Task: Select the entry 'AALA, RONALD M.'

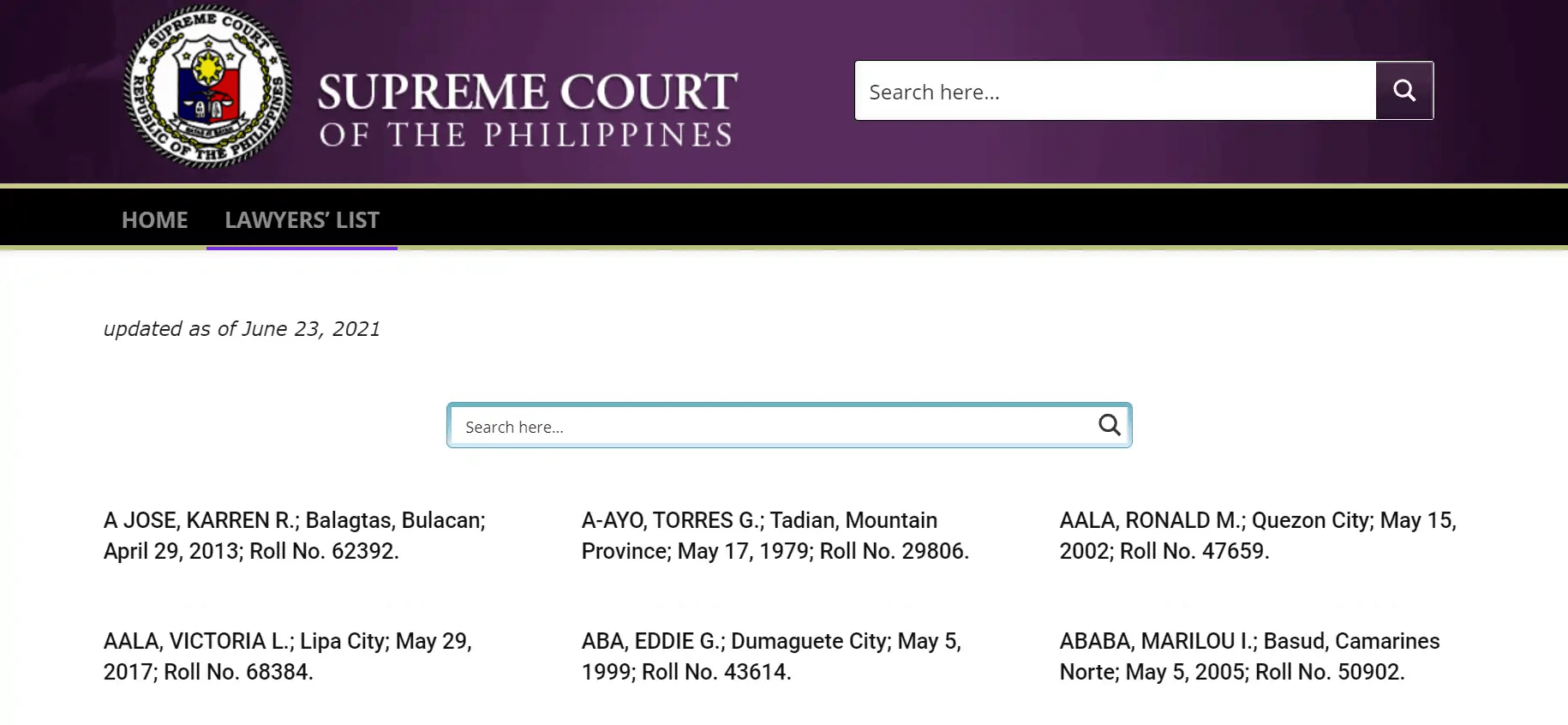Action: point(1258,536)
